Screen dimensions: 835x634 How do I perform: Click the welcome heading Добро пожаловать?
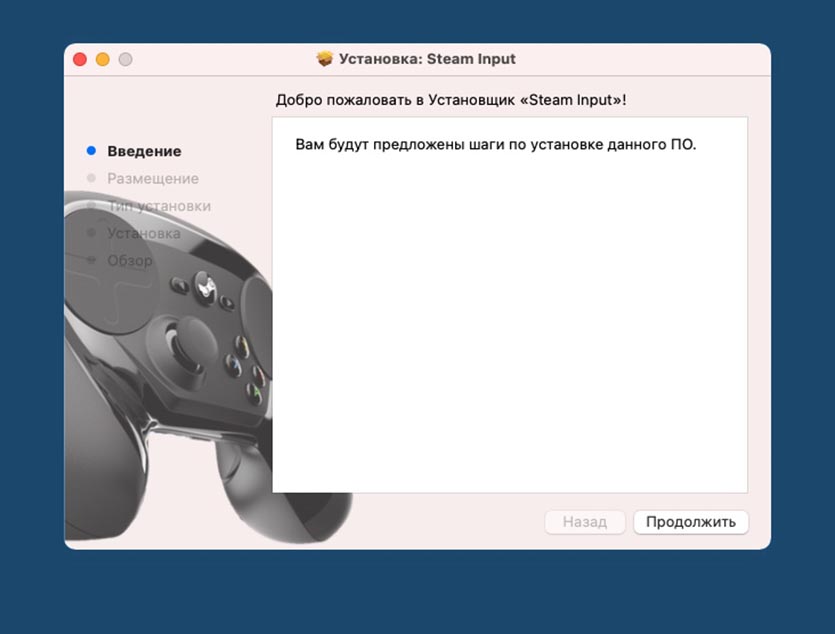coord(451,100)
